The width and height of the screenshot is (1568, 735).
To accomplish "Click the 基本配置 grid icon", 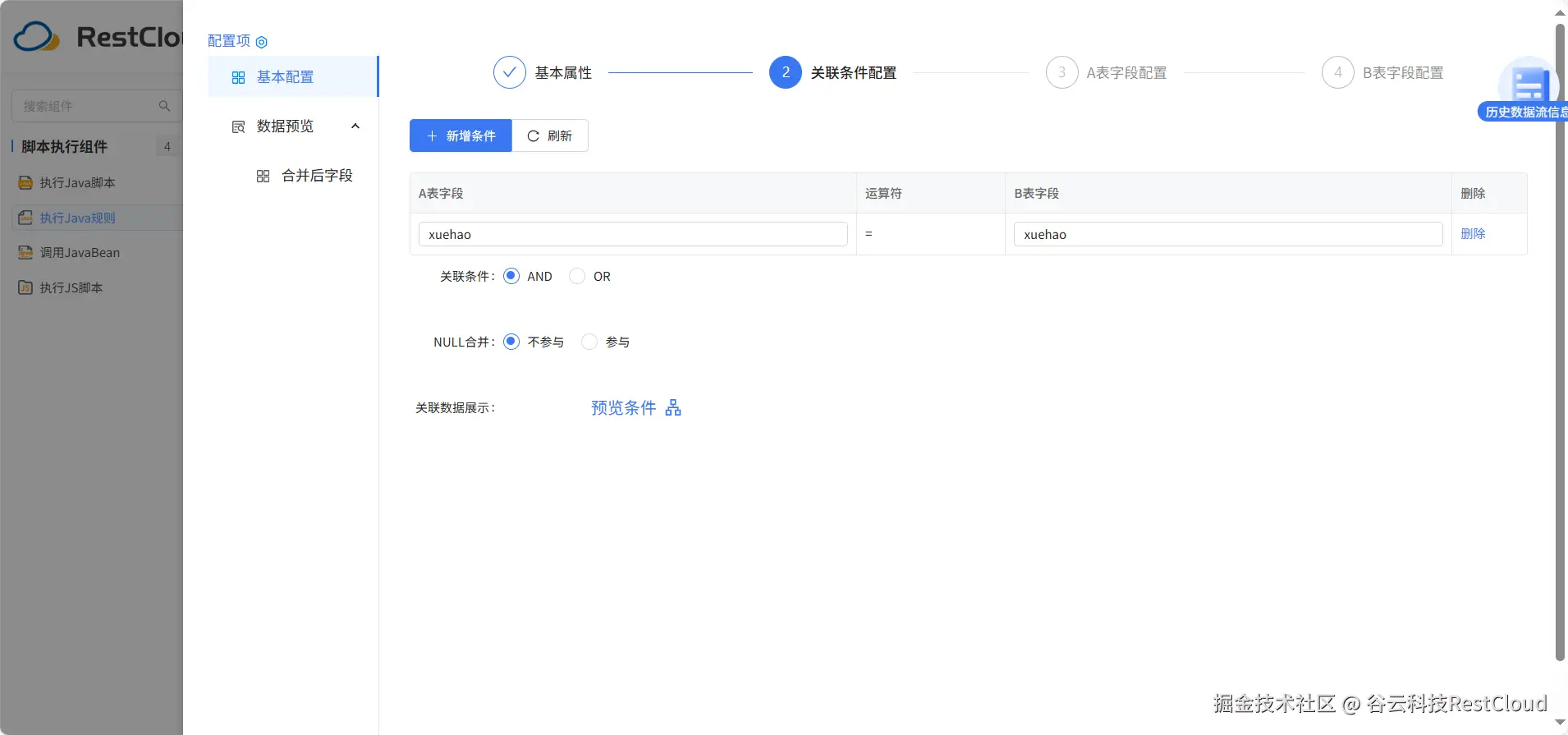I will click(x=238, y=77).
